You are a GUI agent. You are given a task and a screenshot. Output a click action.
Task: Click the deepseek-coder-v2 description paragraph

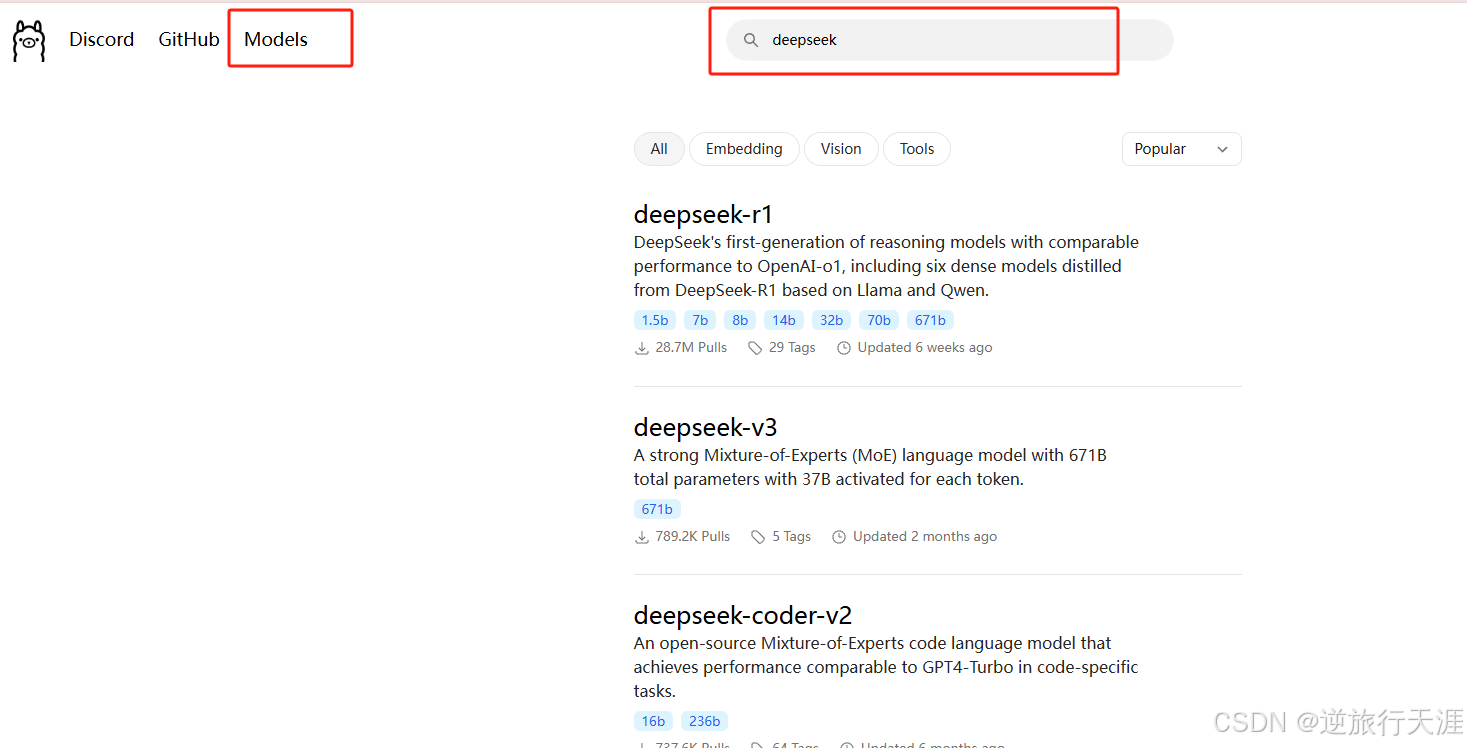pyautogui.click(x=886, y=667)
